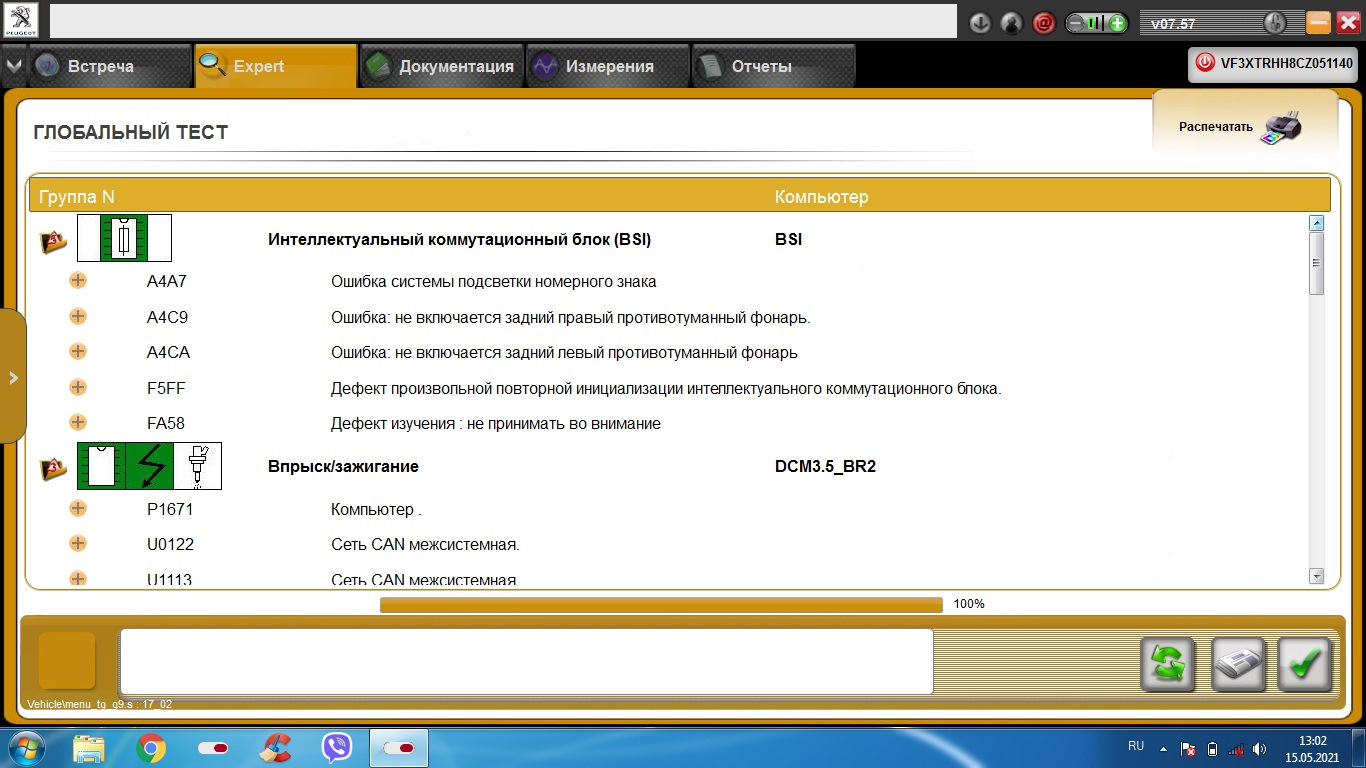Expand fault code A4A7 details

[78, 280]
